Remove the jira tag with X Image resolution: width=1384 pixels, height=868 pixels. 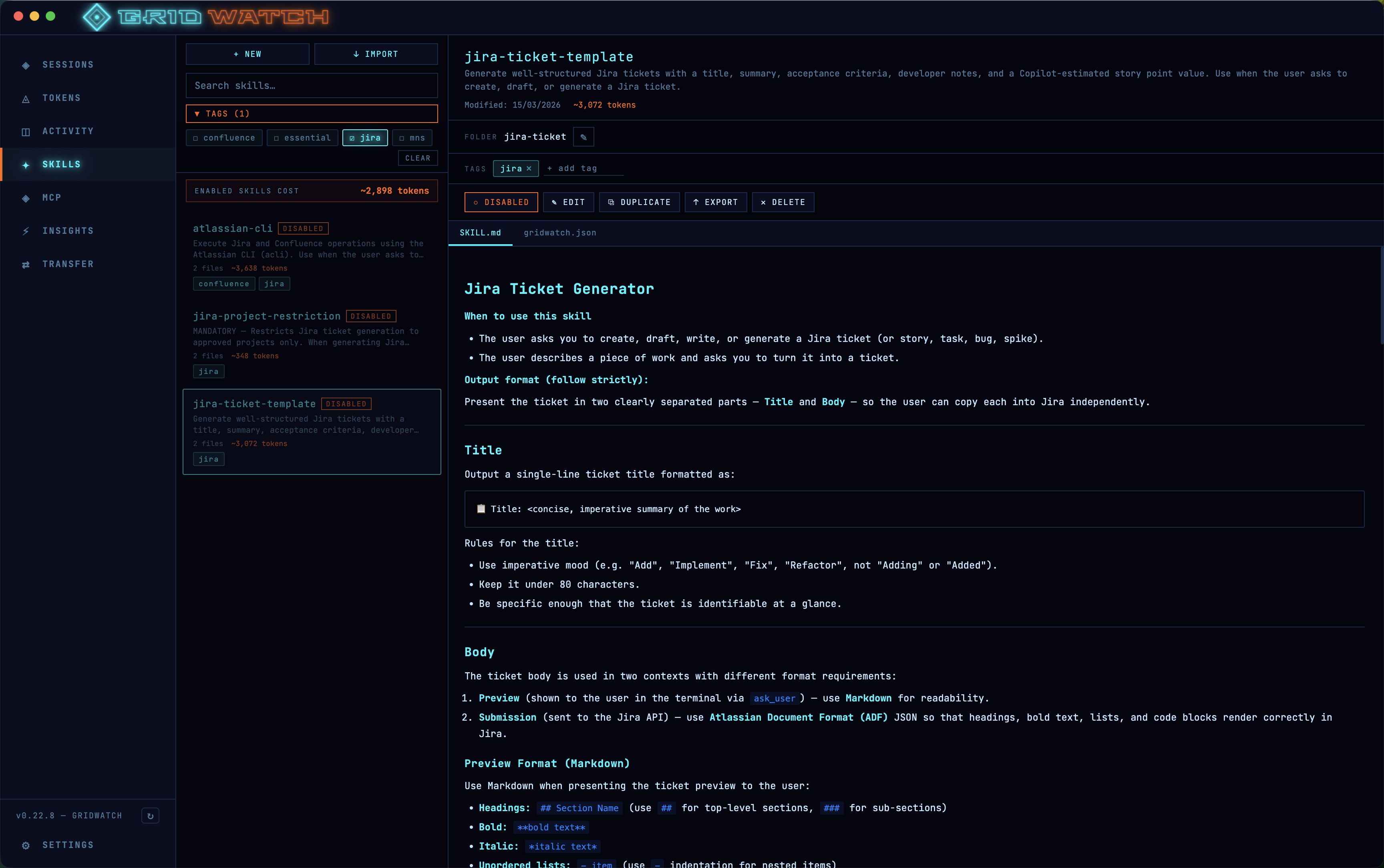pos(529,168)
